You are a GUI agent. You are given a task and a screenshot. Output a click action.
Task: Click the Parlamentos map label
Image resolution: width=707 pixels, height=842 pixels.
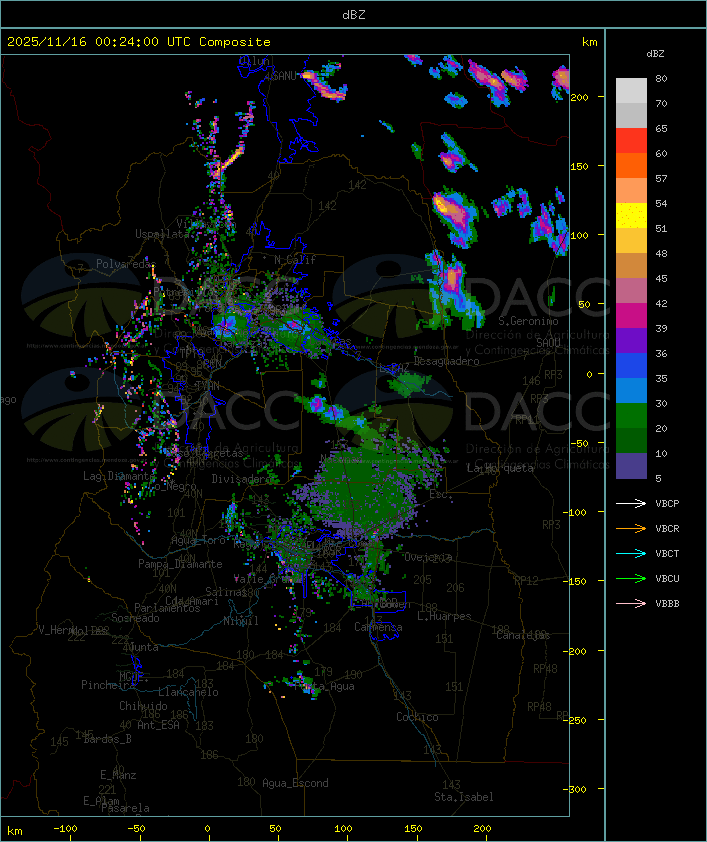[x=167, y=608]
